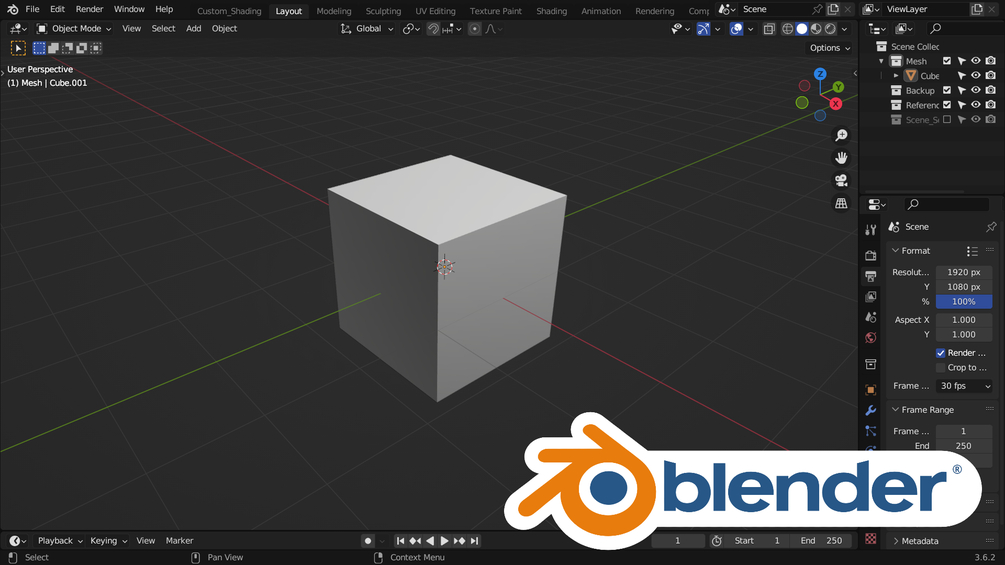
Task: Toggle proportional editing button
Action: (474, 29)
